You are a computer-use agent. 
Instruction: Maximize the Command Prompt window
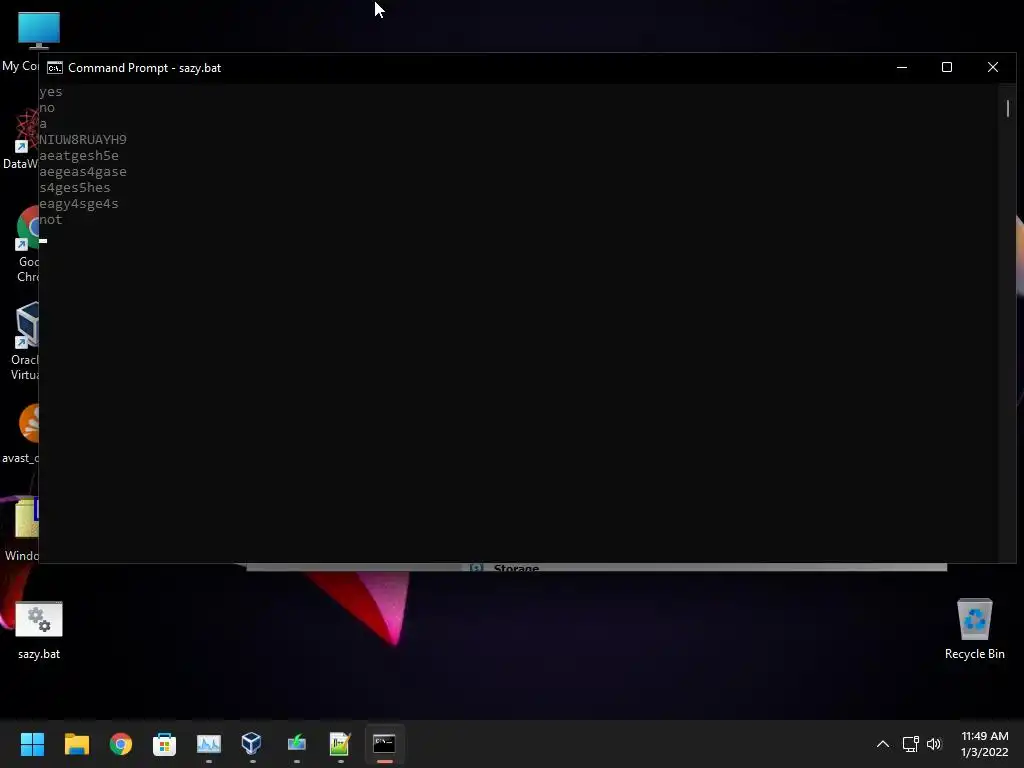tap(947, 67)
